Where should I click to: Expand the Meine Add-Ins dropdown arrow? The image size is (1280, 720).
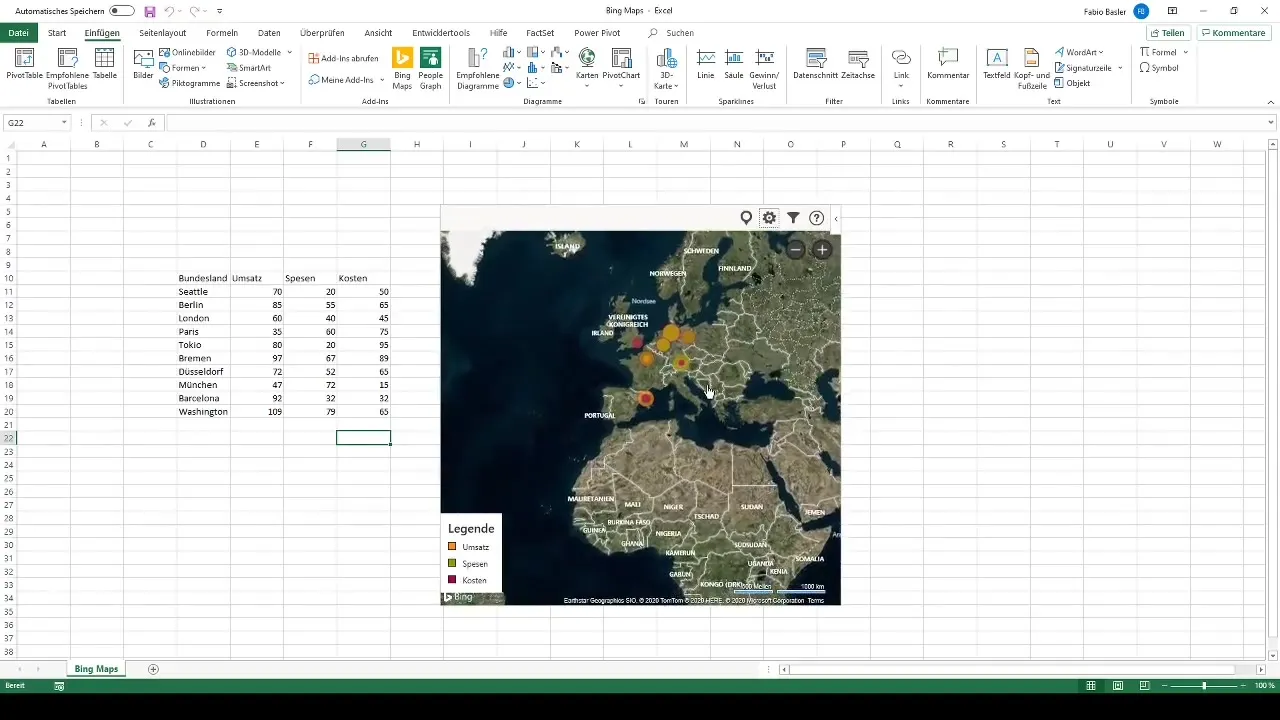382,80
